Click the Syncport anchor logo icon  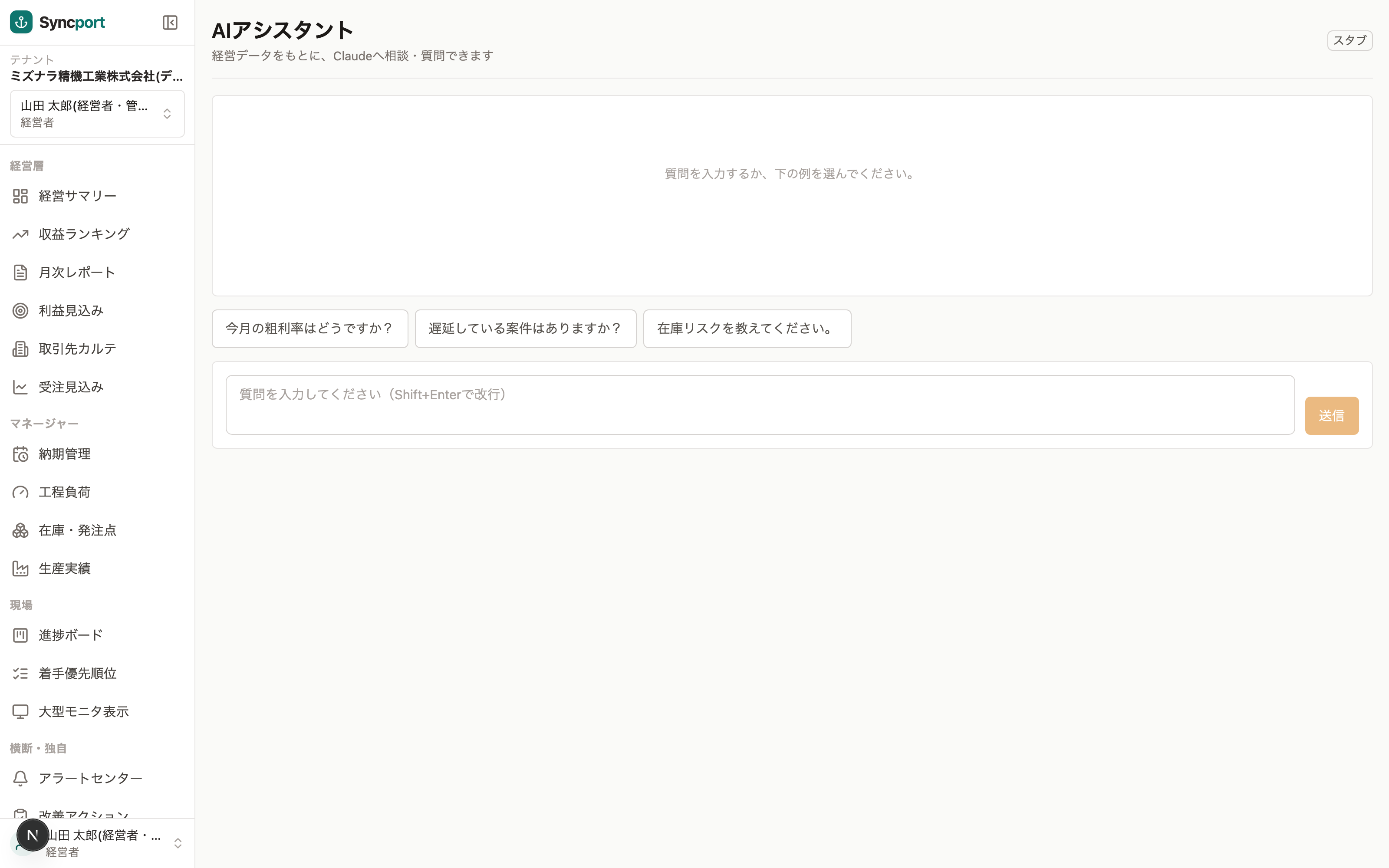pyautogui.click(x=21, y=23)
